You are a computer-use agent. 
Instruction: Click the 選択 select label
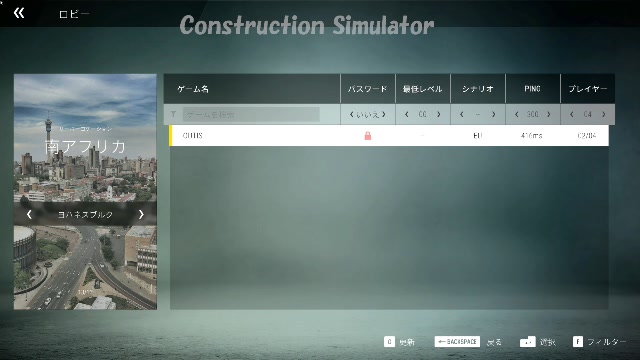tap(548, 342)
